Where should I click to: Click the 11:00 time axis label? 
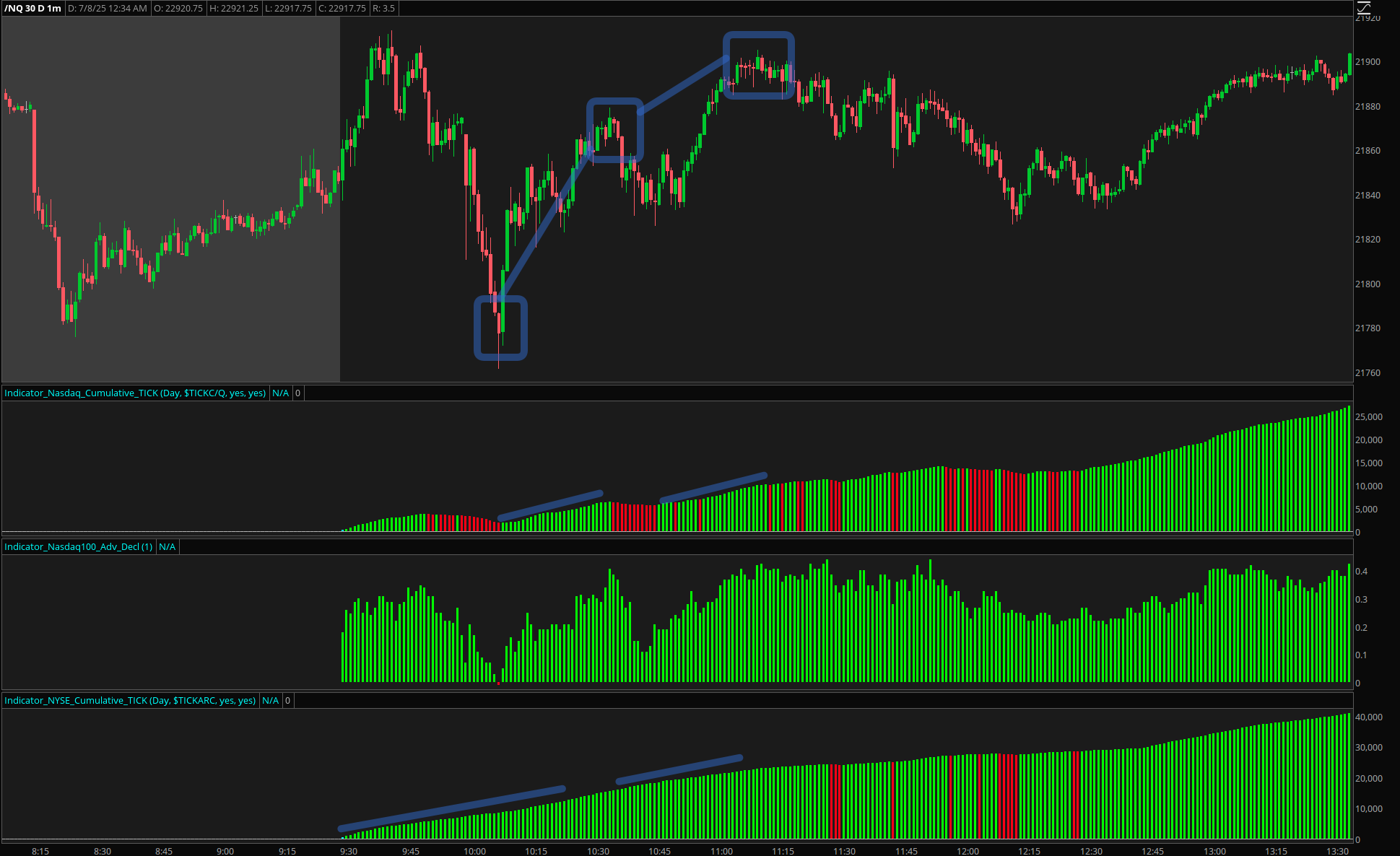point(721,851)
